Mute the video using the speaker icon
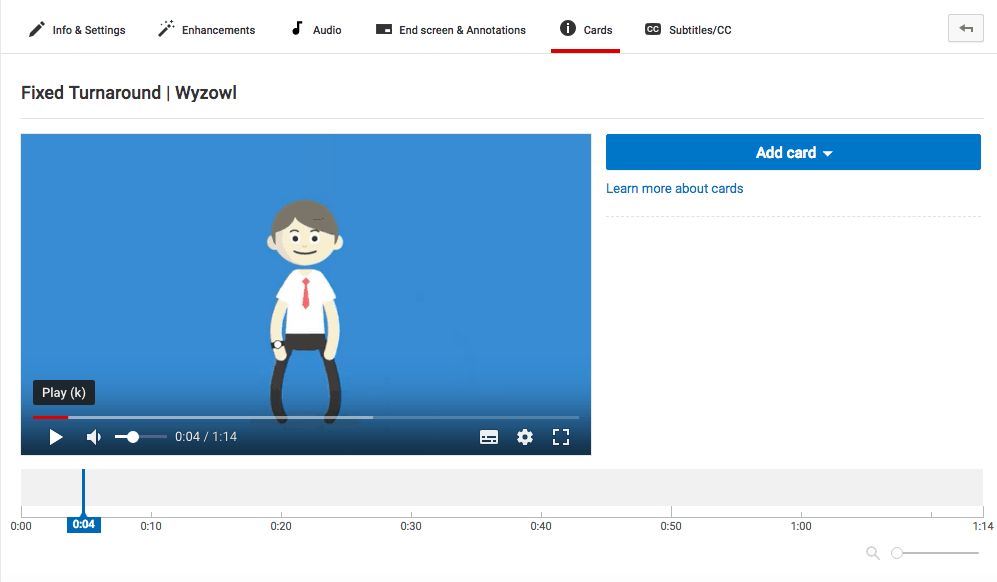The height and width of the screenshot is (582, 997). [94, 437]
